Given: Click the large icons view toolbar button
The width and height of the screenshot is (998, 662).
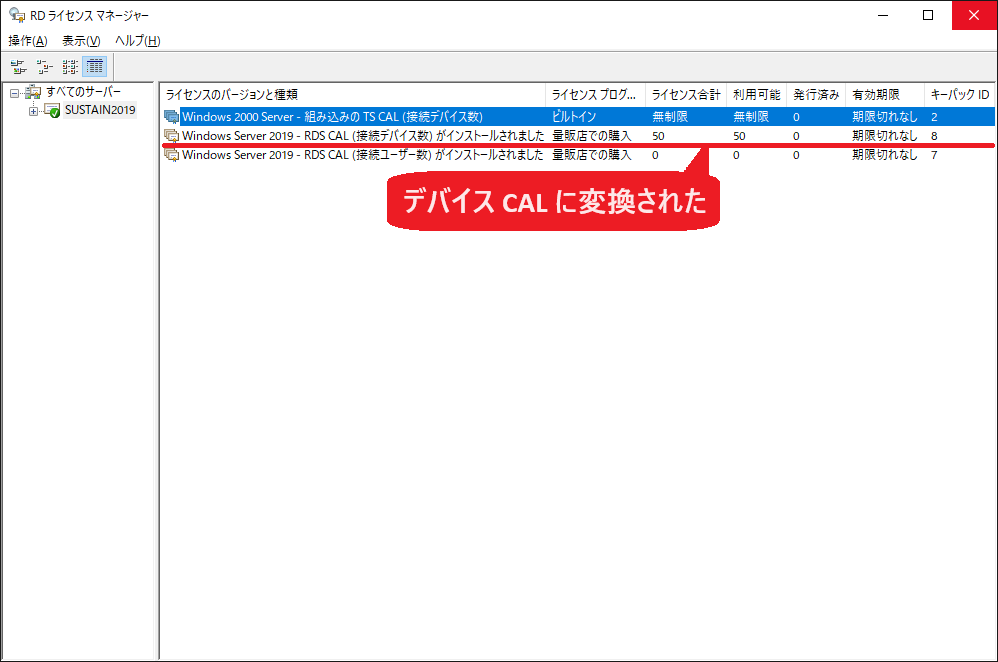Looking at the screenshot, I should 18,67.
